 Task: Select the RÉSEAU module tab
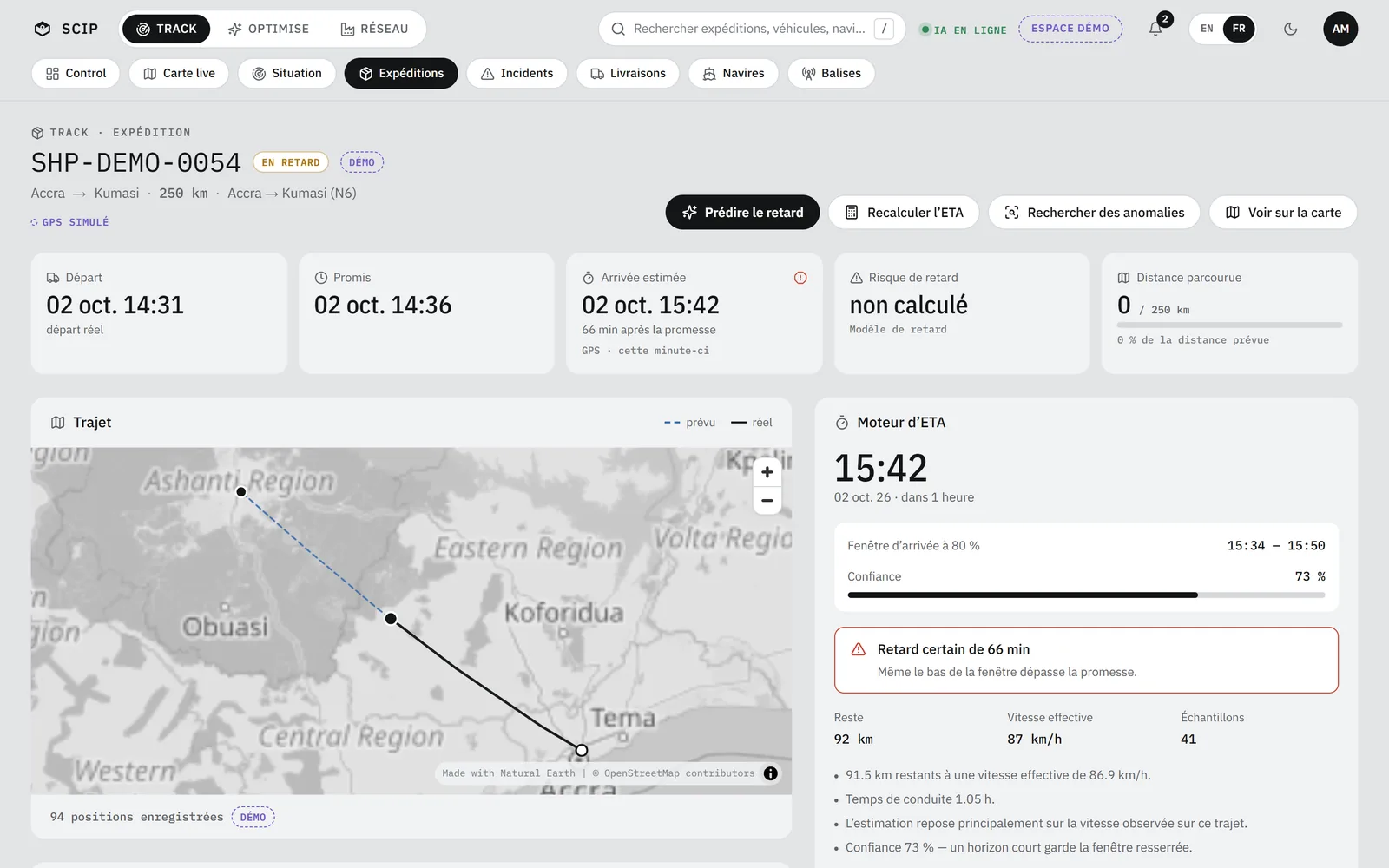pyautogui.click(x=374, y=29)
